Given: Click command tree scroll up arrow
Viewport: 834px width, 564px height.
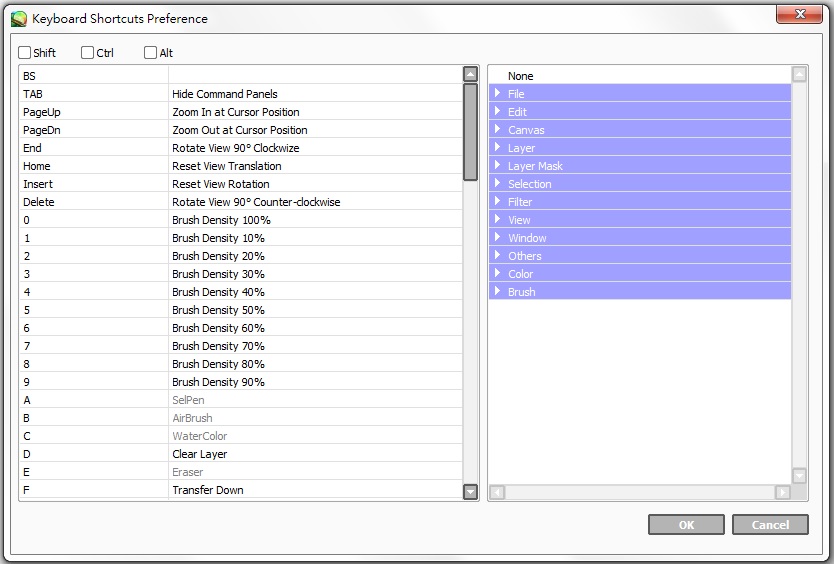Looking at the screenshot, I should coord(799,74).
